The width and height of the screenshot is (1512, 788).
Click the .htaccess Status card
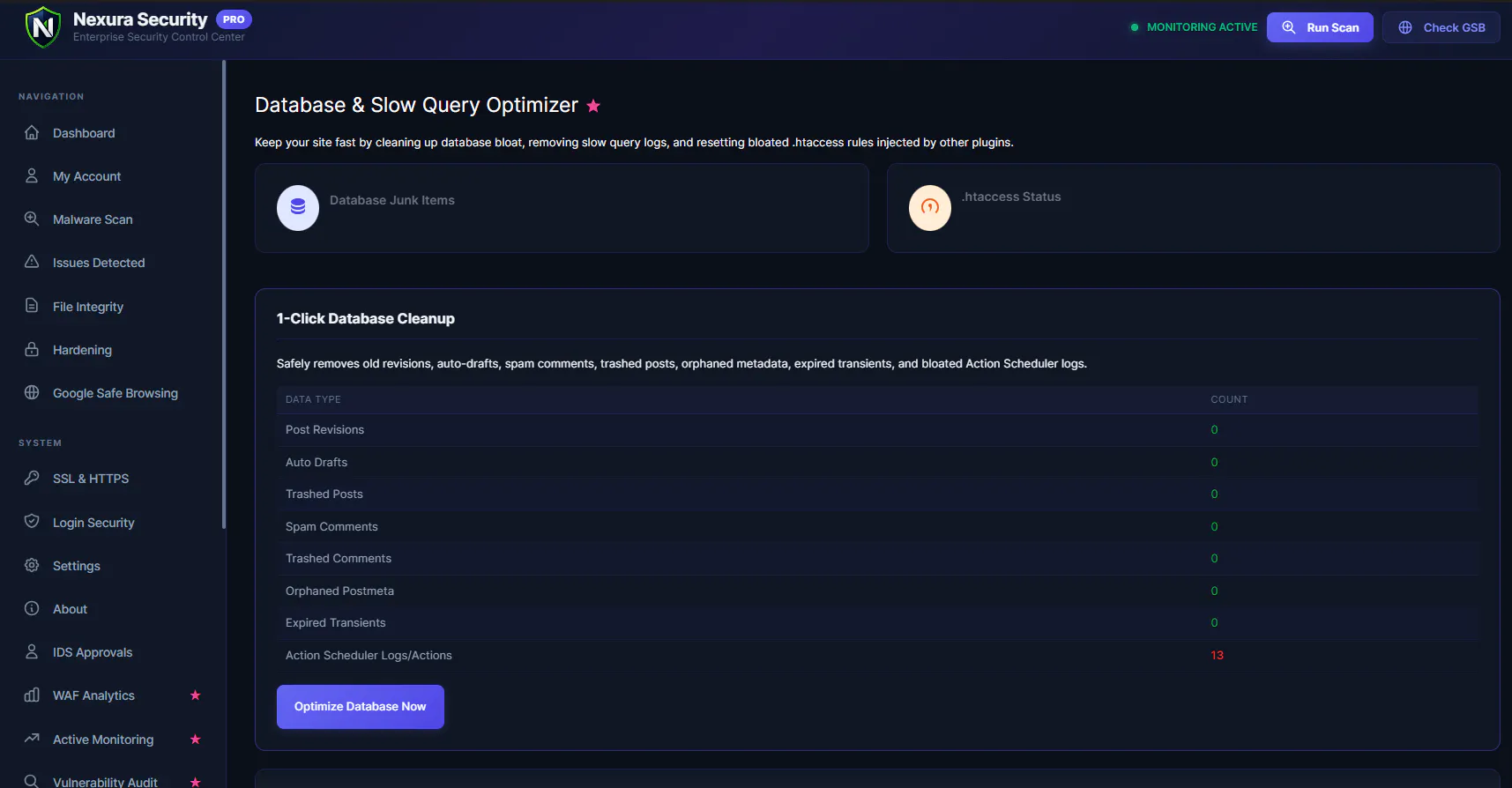(1194, 208)
